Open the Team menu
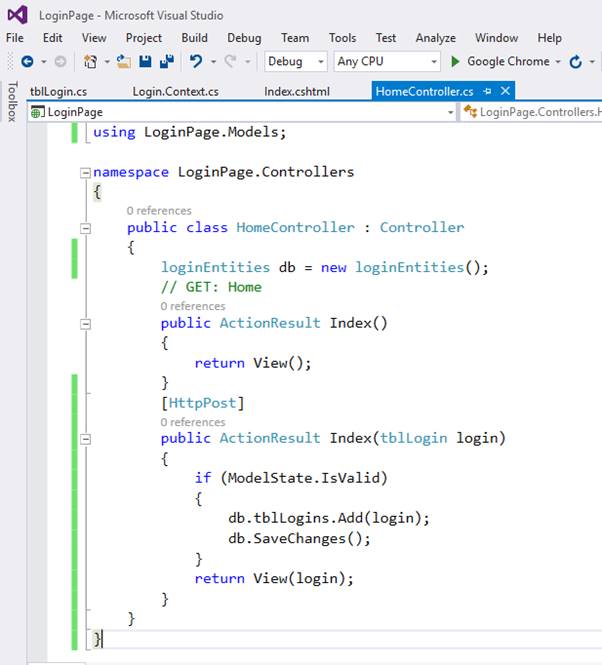Image resolution: width=602 pixels, height=665 pixels. 295,38
